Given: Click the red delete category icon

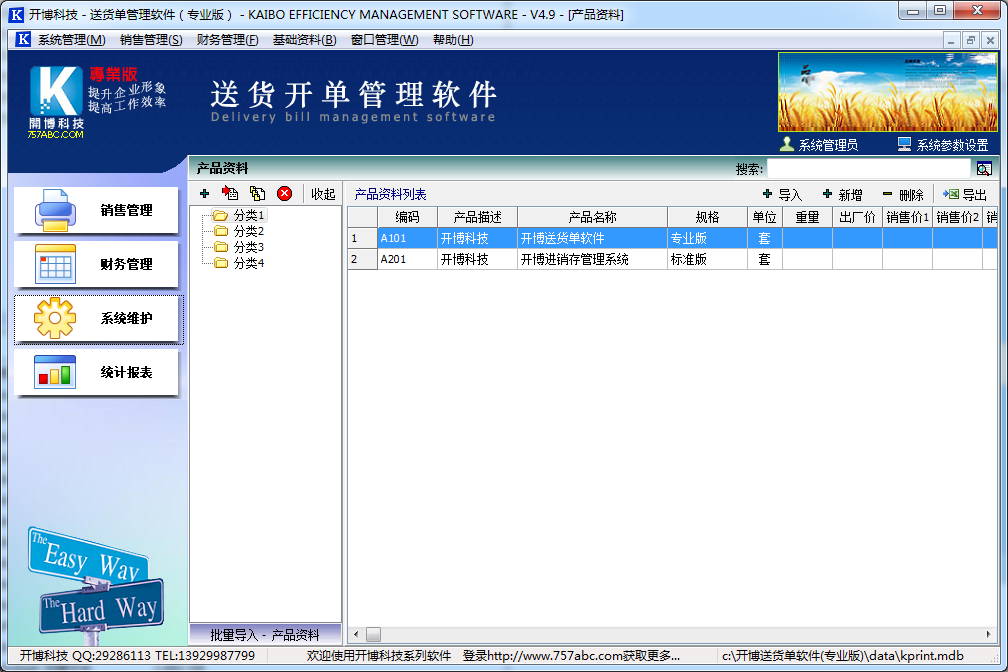Looking at the screenshot, I should (x=284, y=194).
